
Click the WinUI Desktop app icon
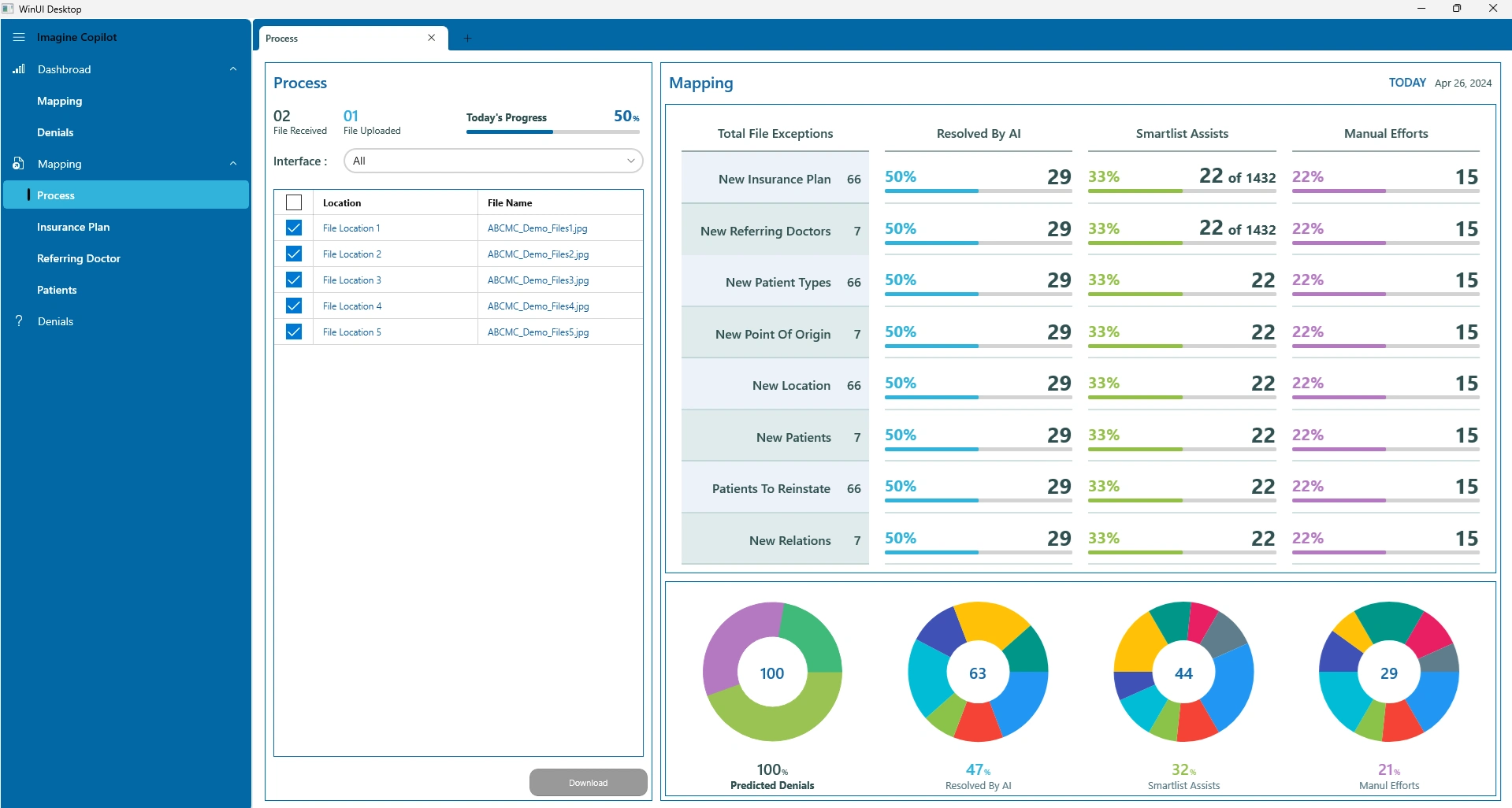coord(8,9)
